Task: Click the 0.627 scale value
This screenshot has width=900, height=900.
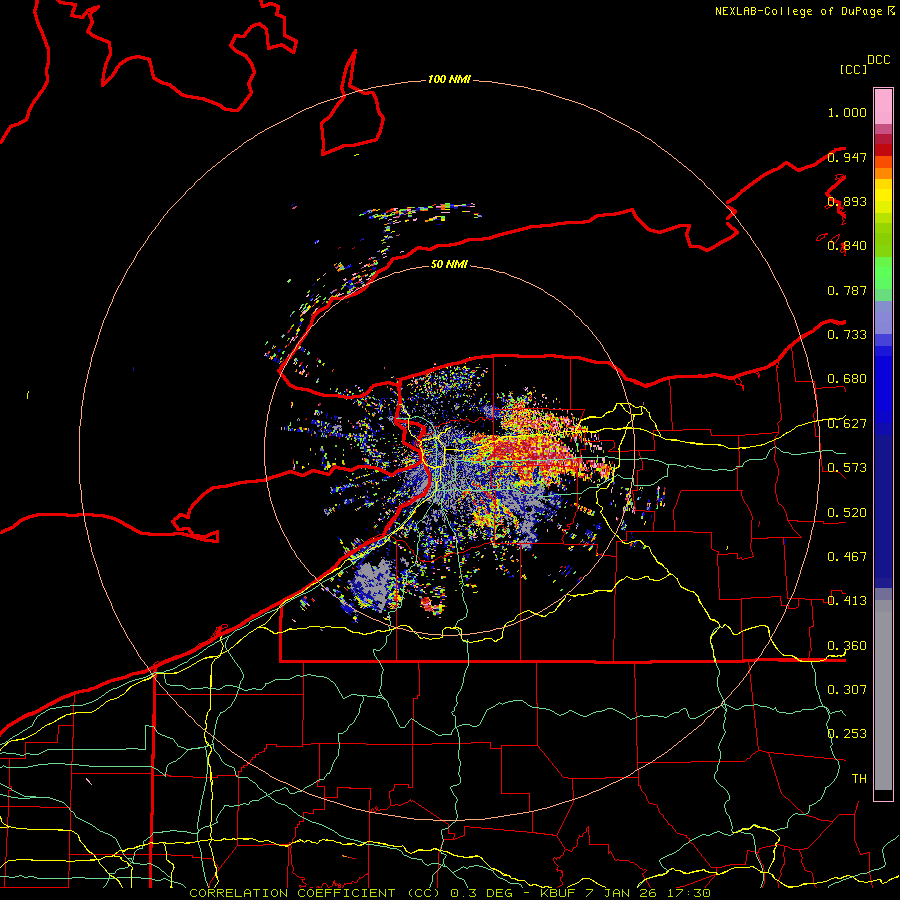Action: click(x=847, y=424)
